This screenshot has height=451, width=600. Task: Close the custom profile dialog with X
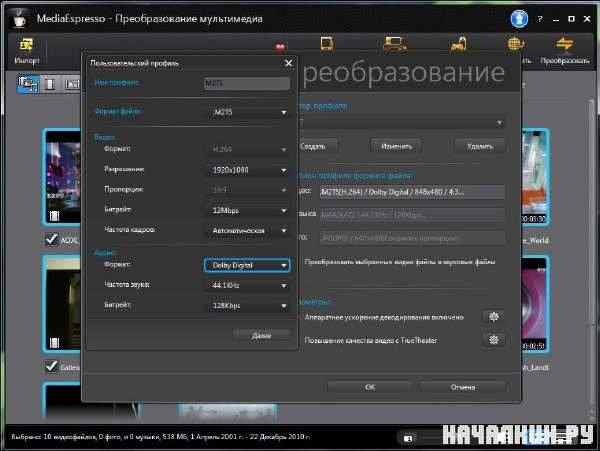click(289, 63)
